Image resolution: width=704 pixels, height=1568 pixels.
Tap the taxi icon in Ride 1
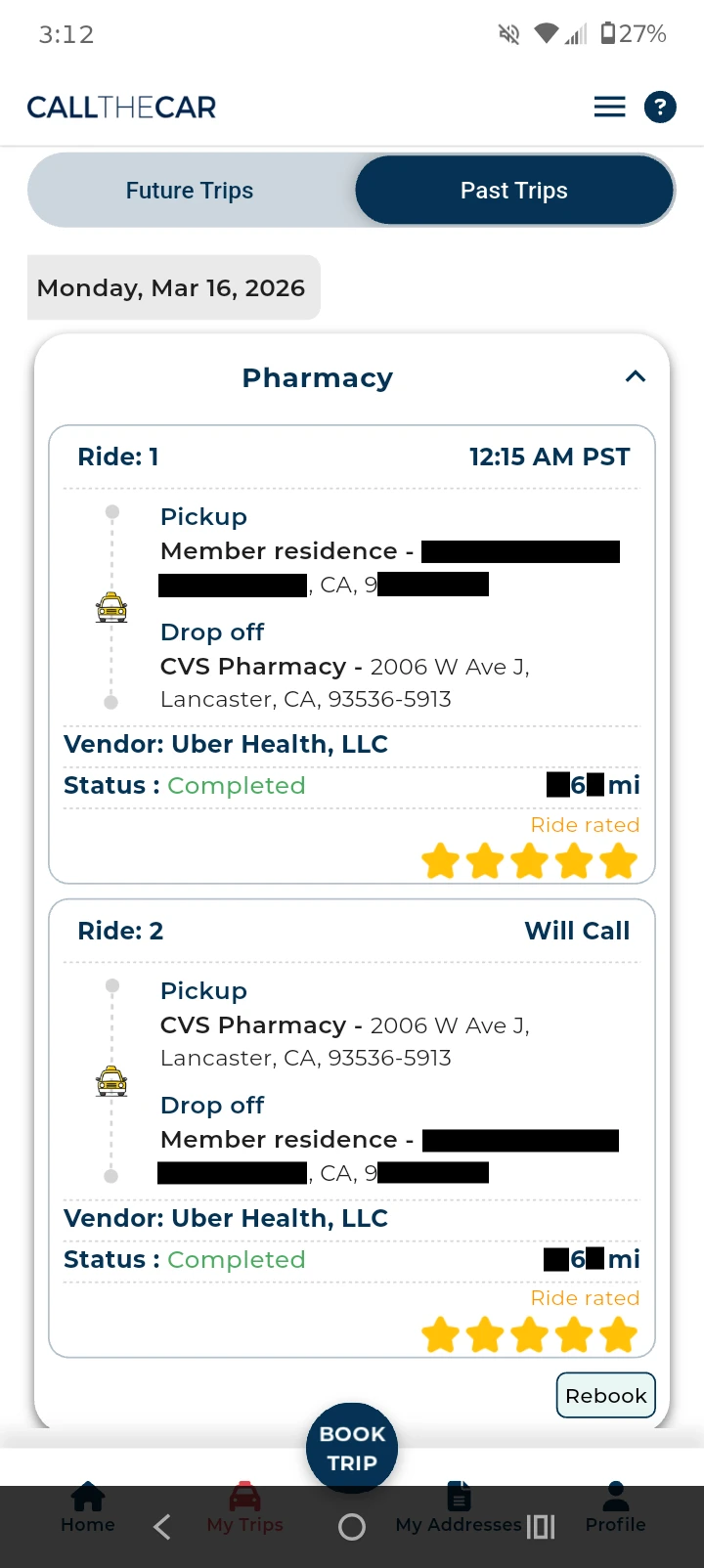point(111,607)
